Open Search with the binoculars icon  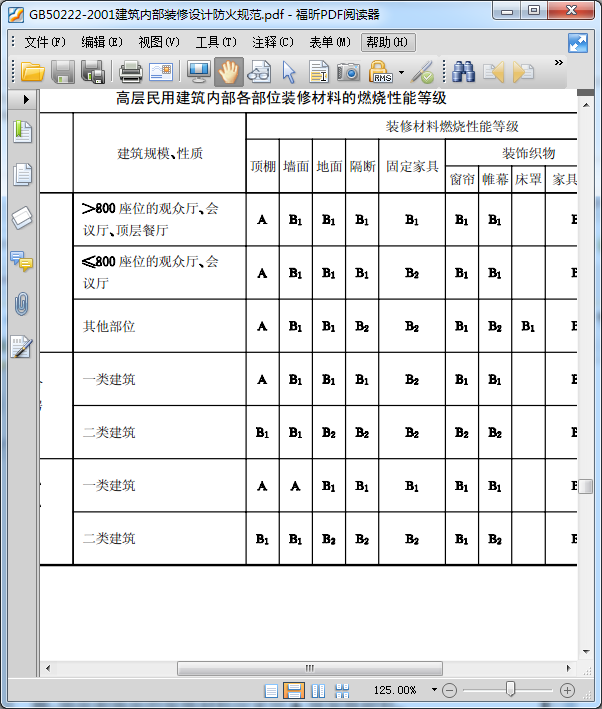464,72
